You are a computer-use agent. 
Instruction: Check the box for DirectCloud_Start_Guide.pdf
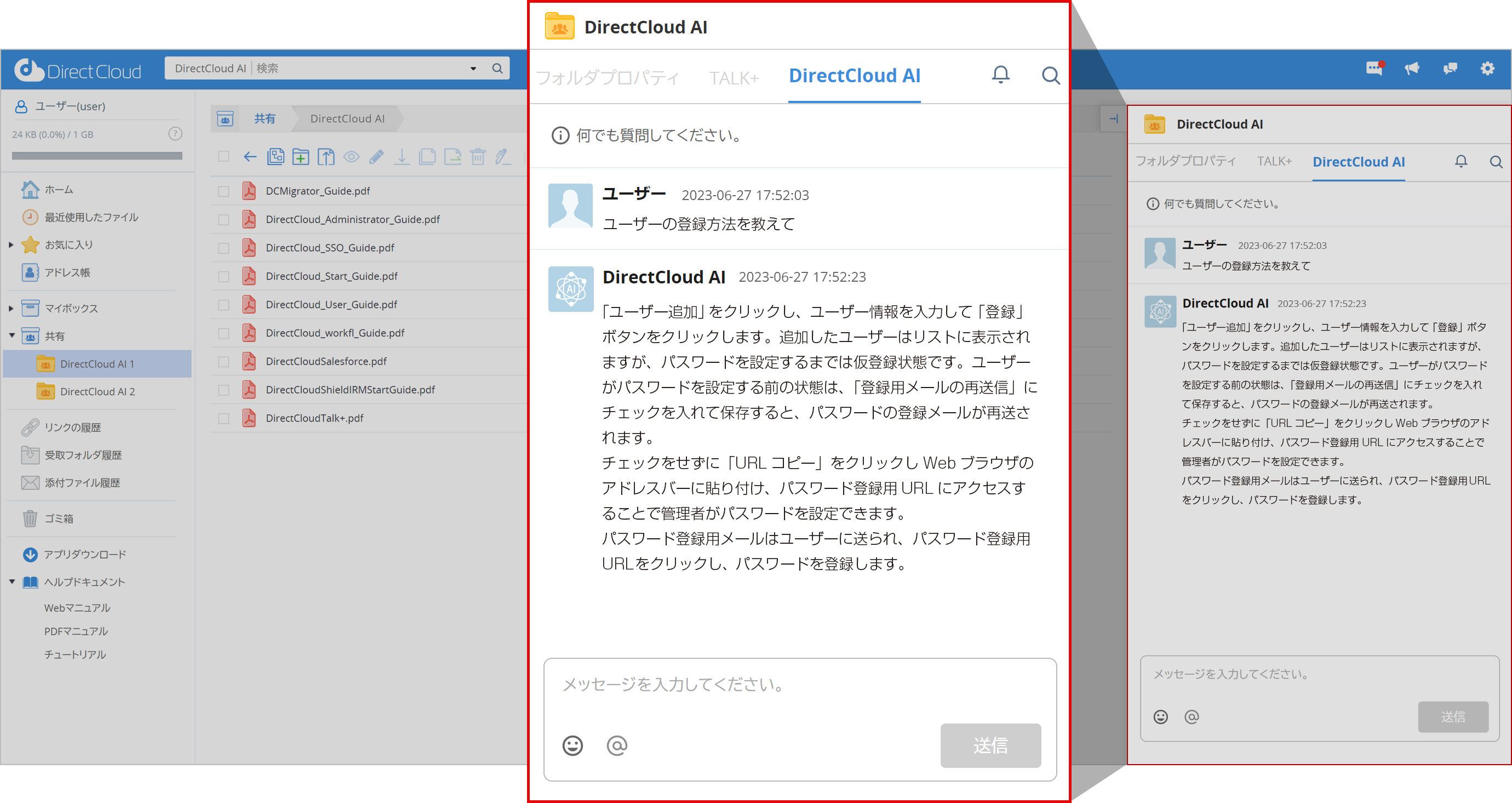[x=224, y=276]
